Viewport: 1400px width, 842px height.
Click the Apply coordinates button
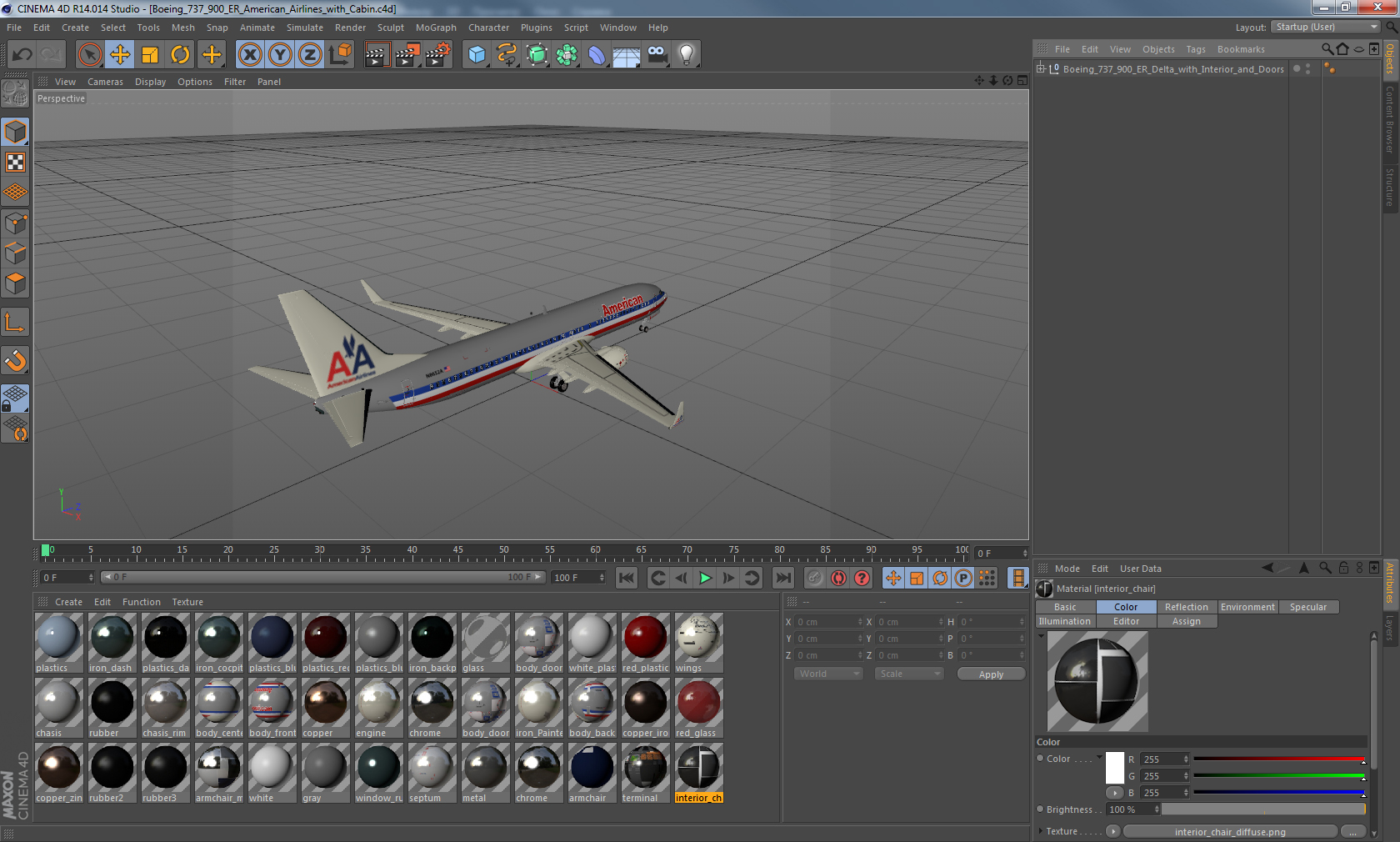coord(991,674)
